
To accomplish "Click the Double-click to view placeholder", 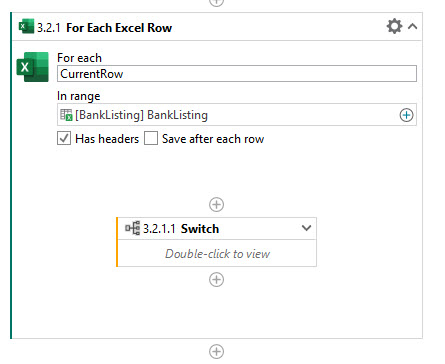I will click(x=217, y=254).
